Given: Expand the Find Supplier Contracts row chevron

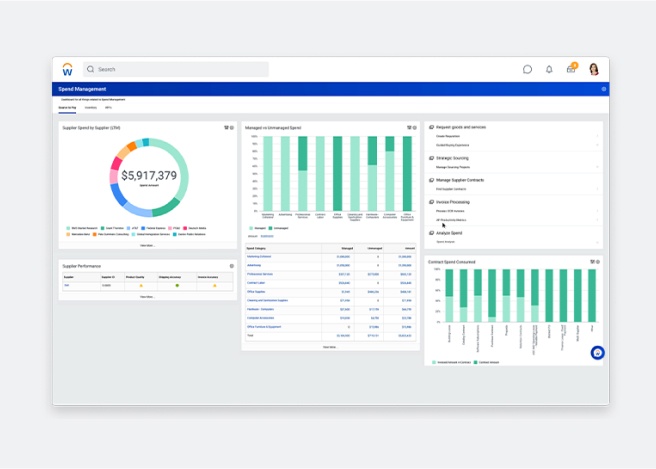Looking at the screenshot, I should [598, 188].
